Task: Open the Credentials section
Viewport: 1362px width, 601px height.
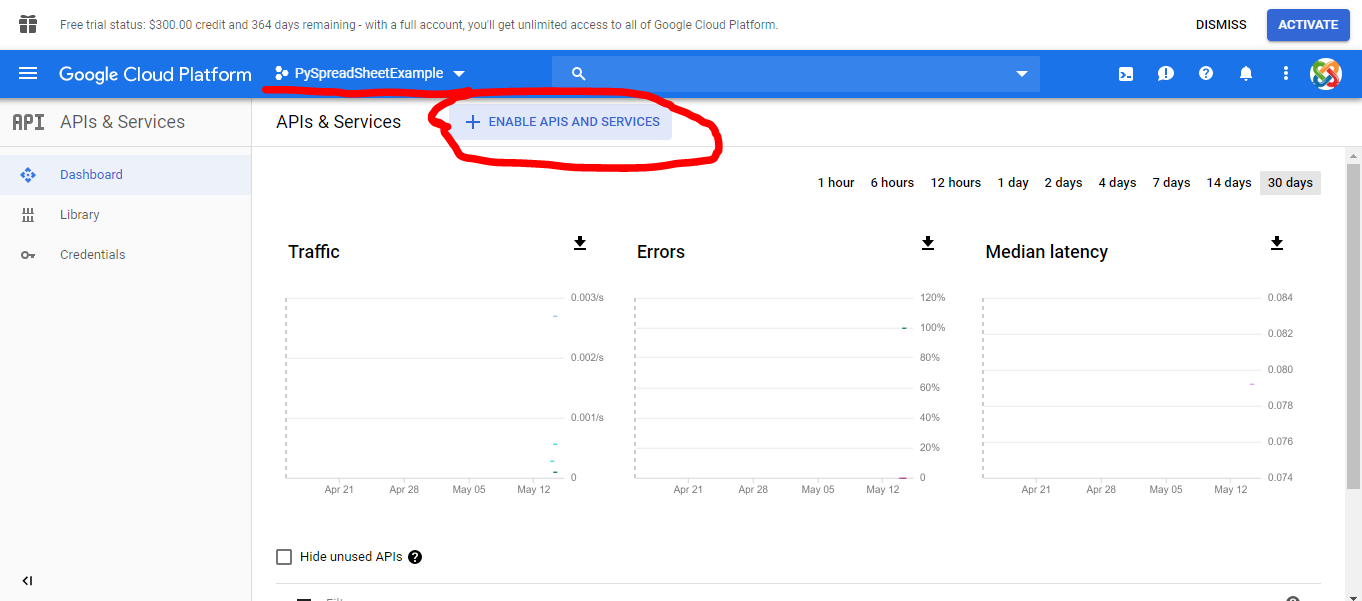Action: coord(93,254)
